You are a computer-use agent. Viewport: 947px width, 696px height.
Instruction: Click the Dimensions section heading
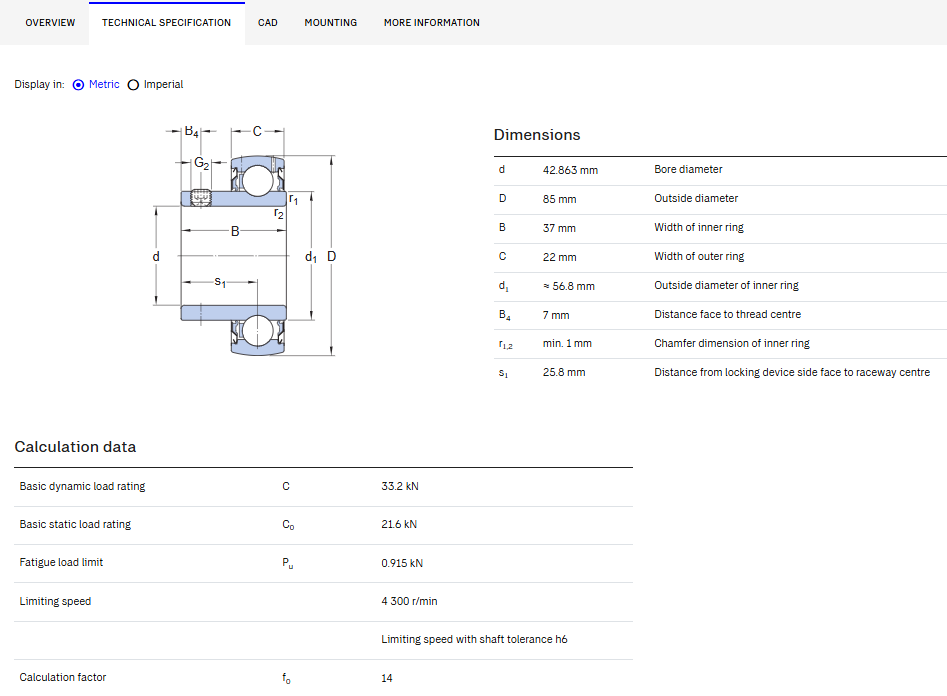pyautogui.click(x=537, y=135)
